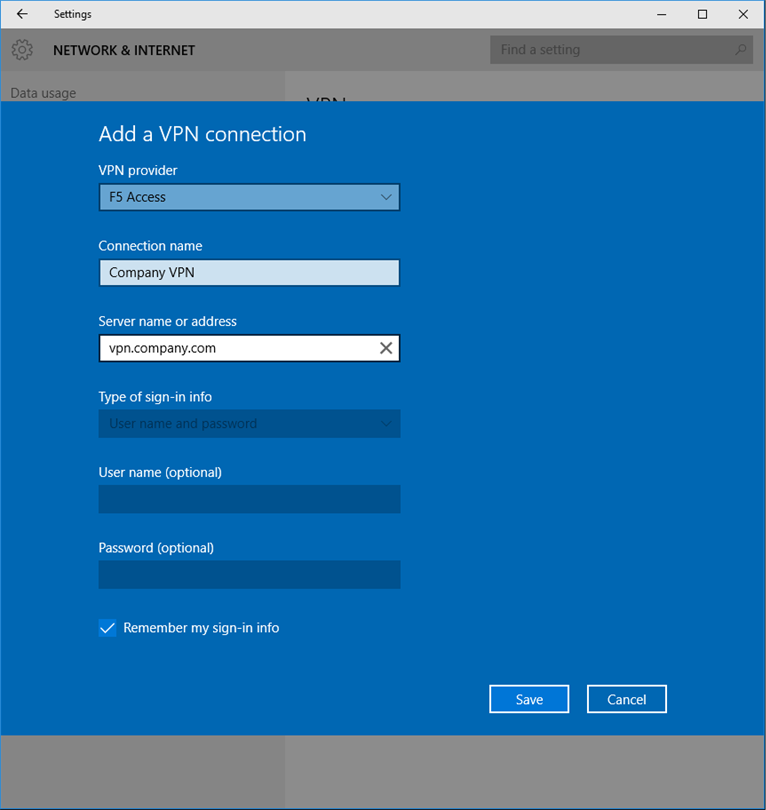766x810 pixels.
Task: Close the Settings window
Action: coord(743,14)
